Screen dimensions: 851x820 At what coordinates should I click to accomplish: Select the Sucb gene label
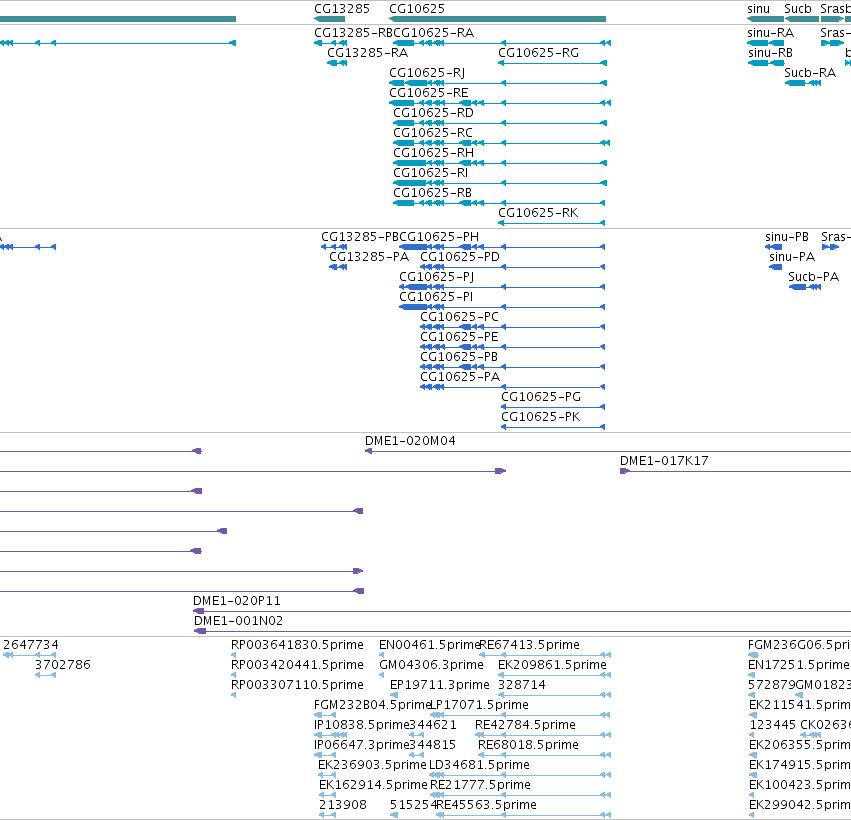point(798,9)
